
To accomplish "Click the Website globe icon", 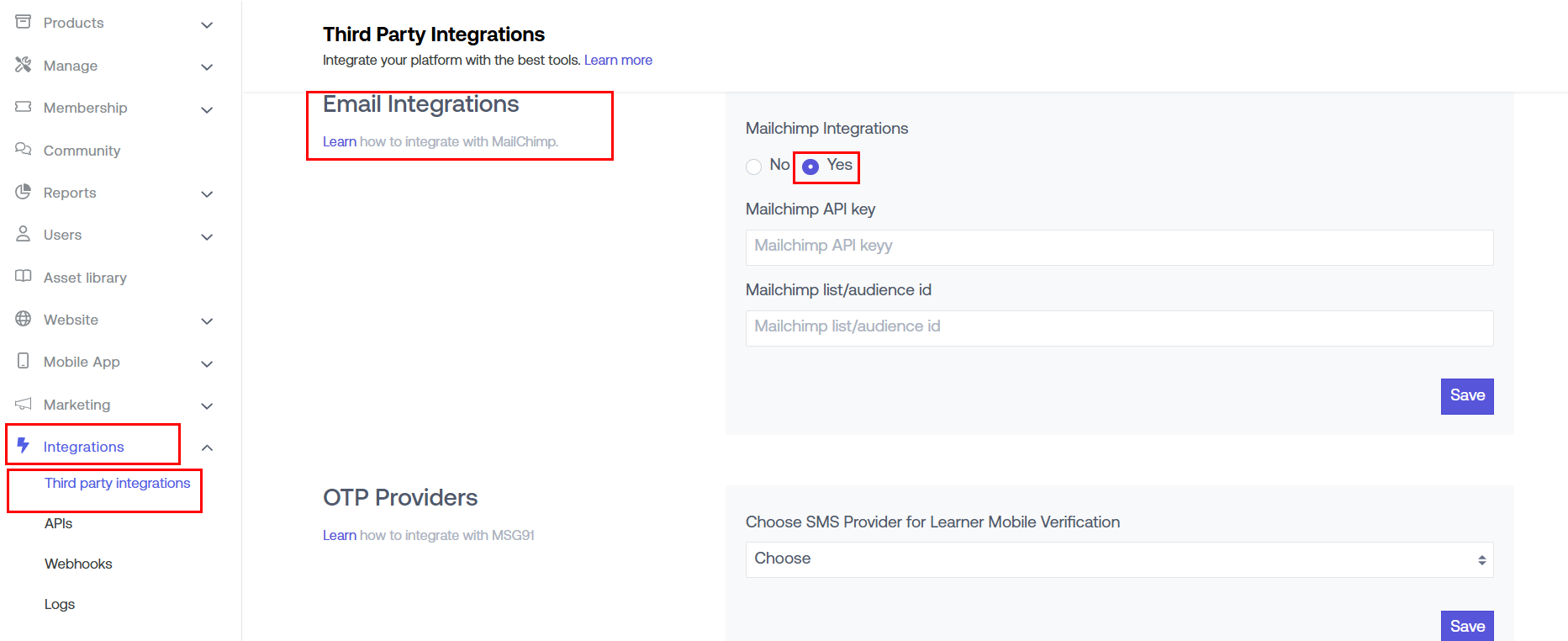I will [23, 319].
